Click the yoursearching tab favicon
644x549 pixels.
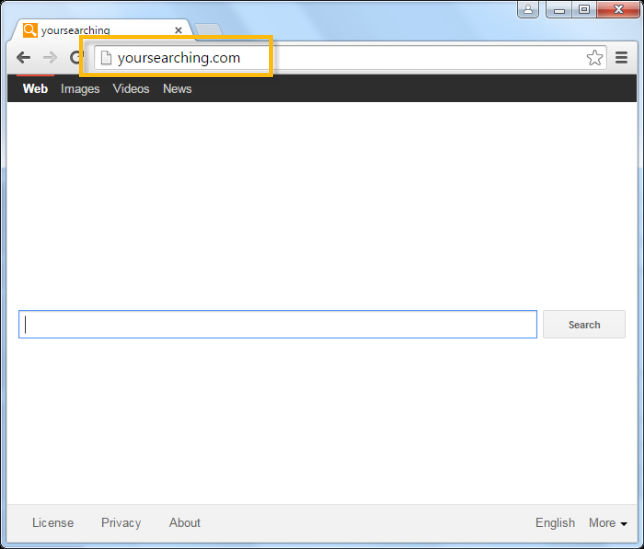[x=30, y=30]
